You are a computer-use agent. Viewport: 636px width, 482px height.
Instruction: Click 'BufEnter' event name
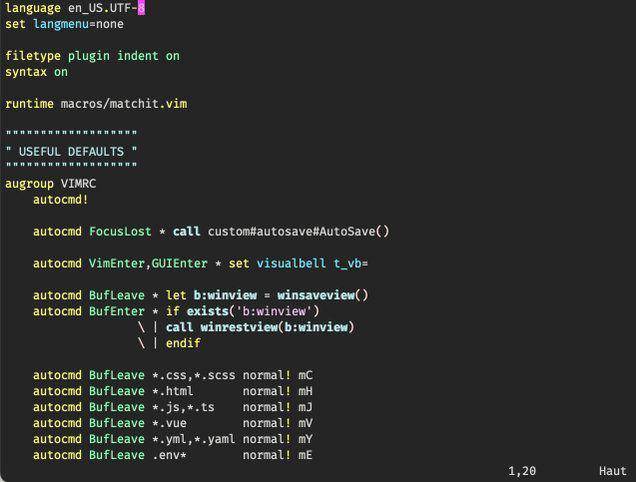[117, 312]
